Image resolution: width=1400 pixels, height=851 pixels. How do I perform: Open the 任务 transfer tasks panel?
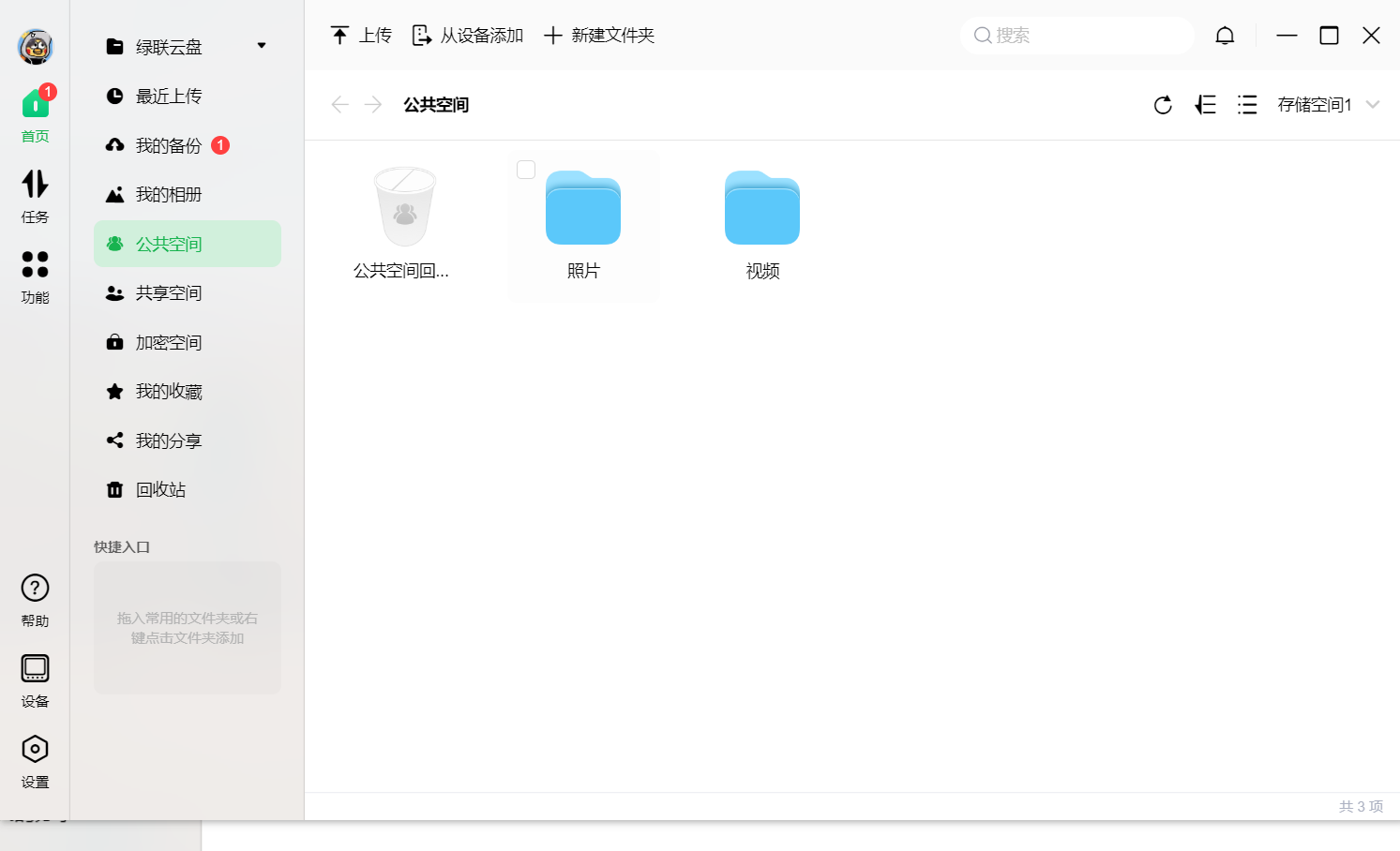(36, 197)
